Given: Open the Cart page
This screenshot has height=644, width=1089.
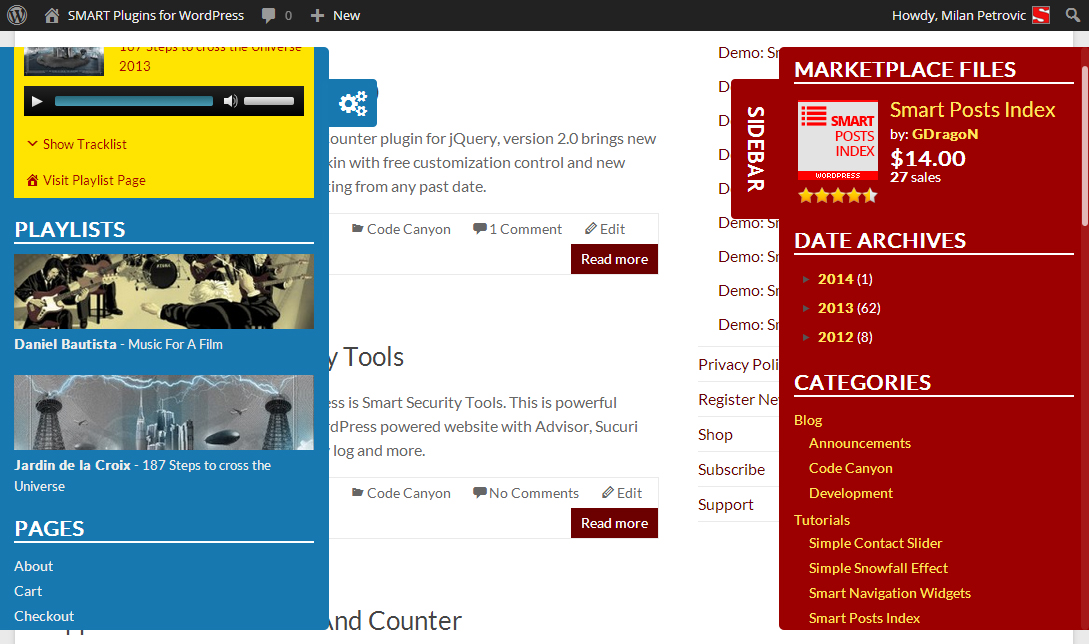Looking at the screenshot, I should (x=28, y=591).
